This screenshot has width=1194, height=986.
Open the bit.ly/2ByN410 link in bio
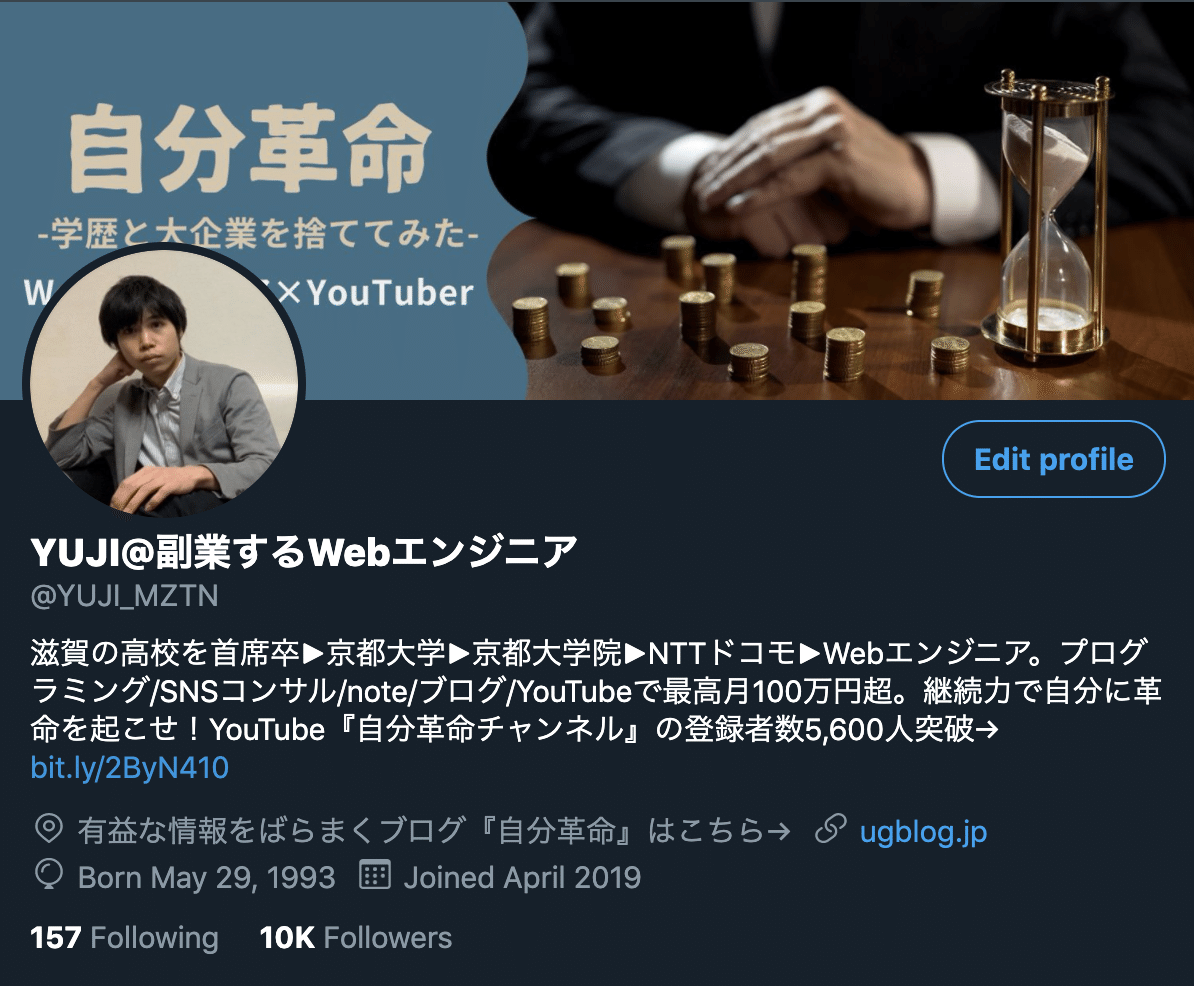(x=129, y=767)
